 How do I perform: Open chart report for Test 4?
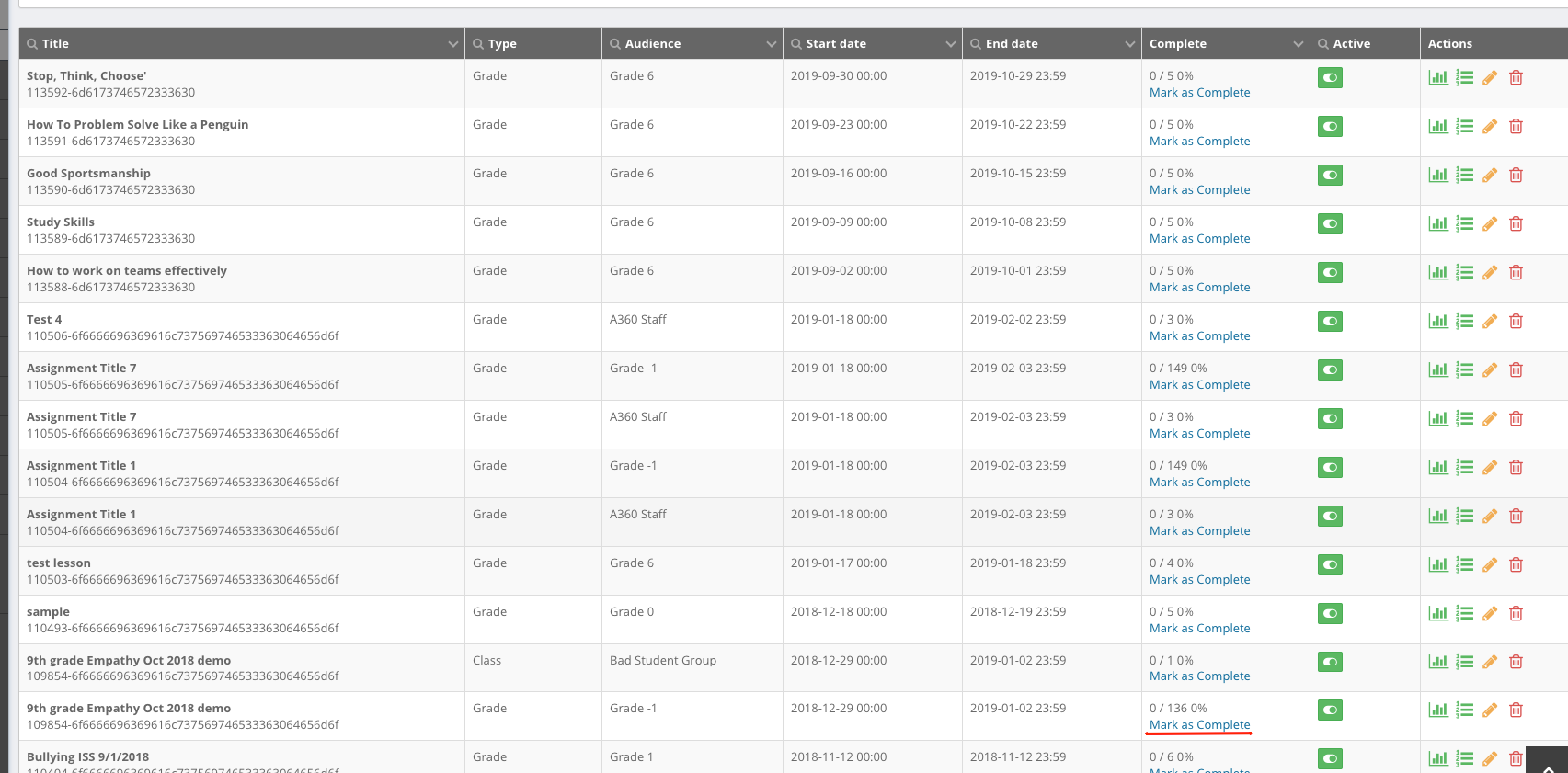coord(1438,322)
